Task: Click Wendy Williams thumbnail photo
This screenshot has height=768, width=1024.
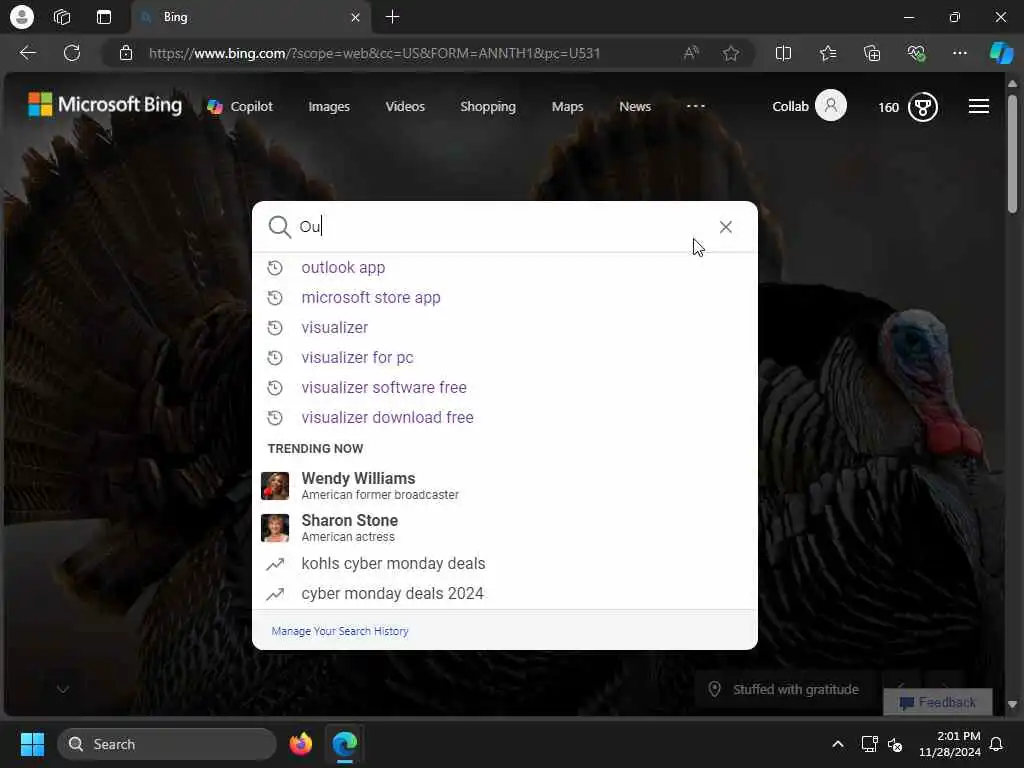Action: pos(275,486)
